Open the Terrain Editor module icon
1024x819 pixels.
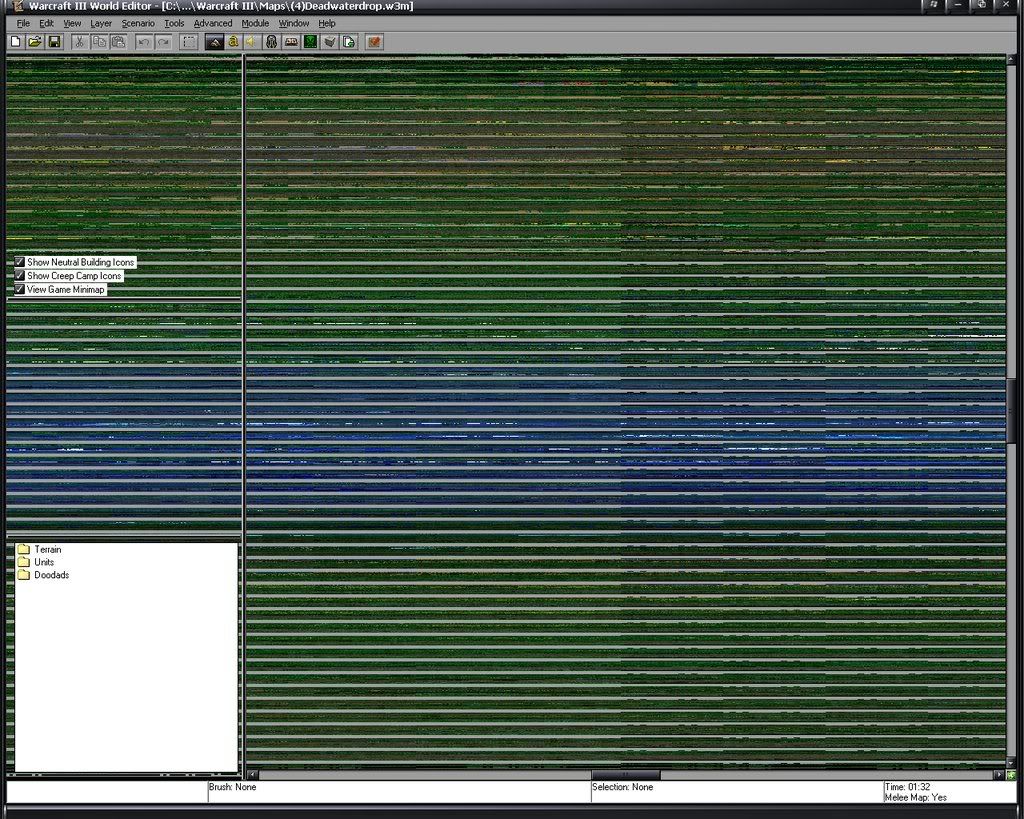click(214, 42)
